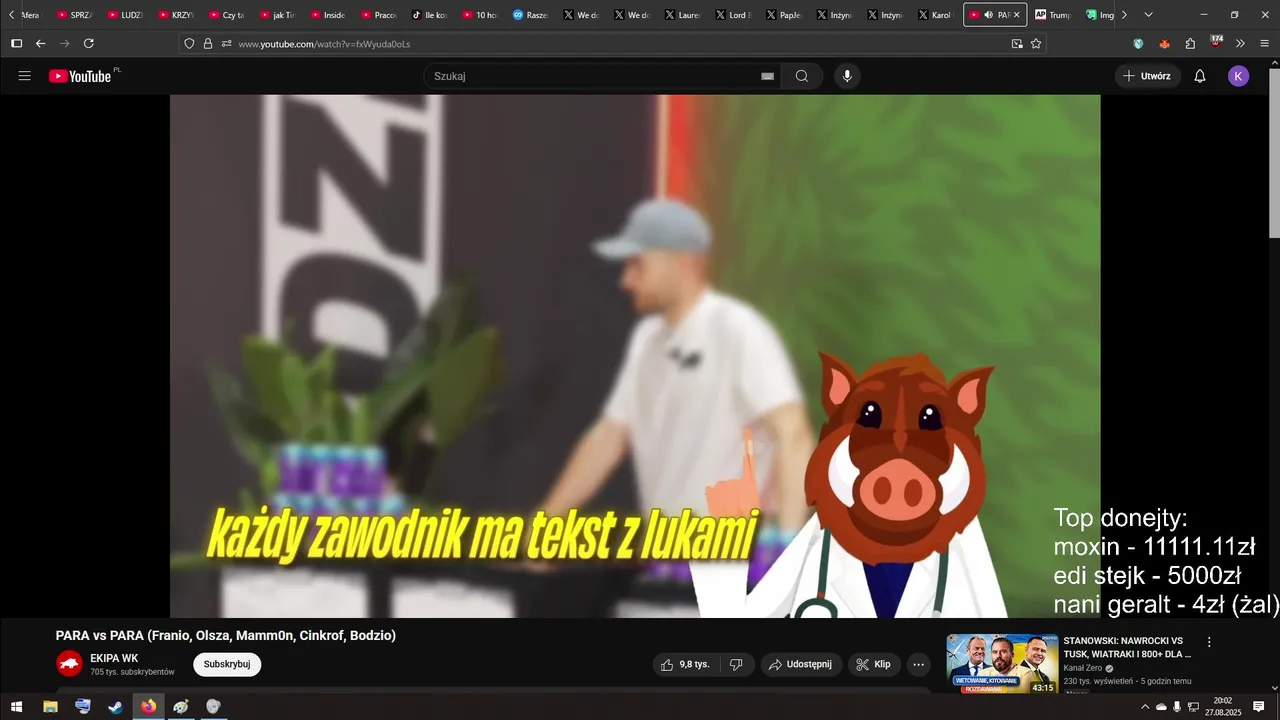The height and width of the screenshot is (720, 1280).
Task: Switch to the SPRZ browser tab
Action: click(x=75, y=15)
